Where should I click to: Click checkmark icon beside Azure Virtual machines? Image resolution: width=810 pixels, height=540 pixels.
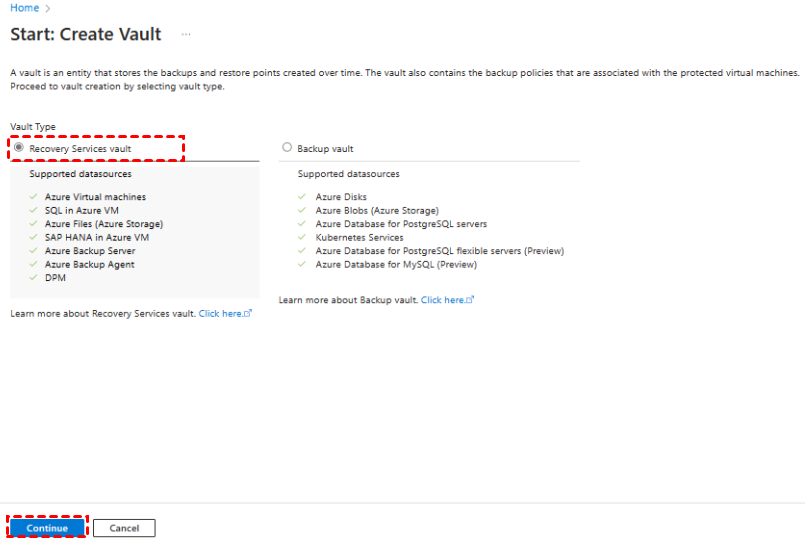tap(34, 197)
